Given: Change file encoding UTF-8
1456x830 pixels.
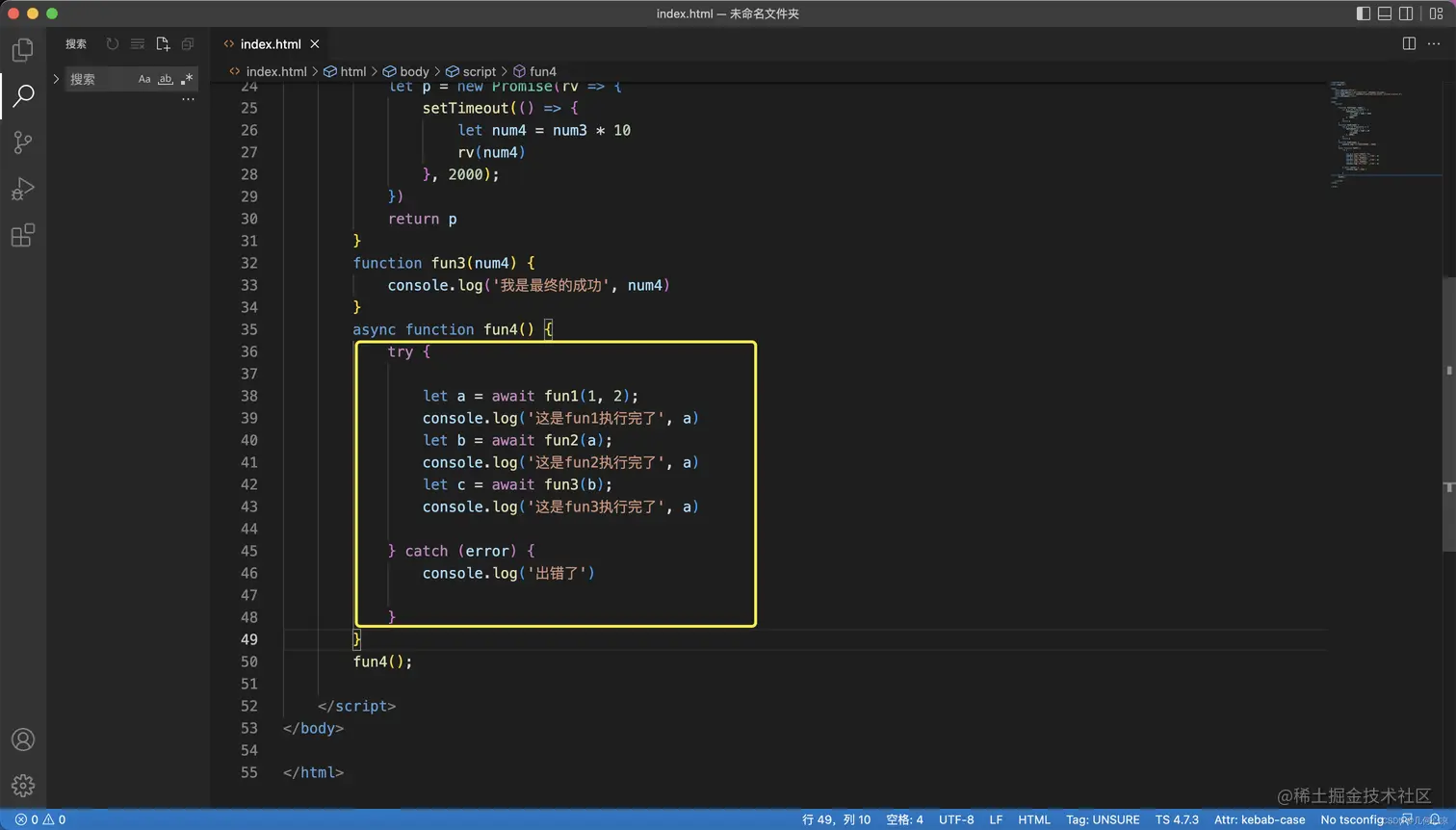Looking at the screenshot, I should tap(956, 819).
